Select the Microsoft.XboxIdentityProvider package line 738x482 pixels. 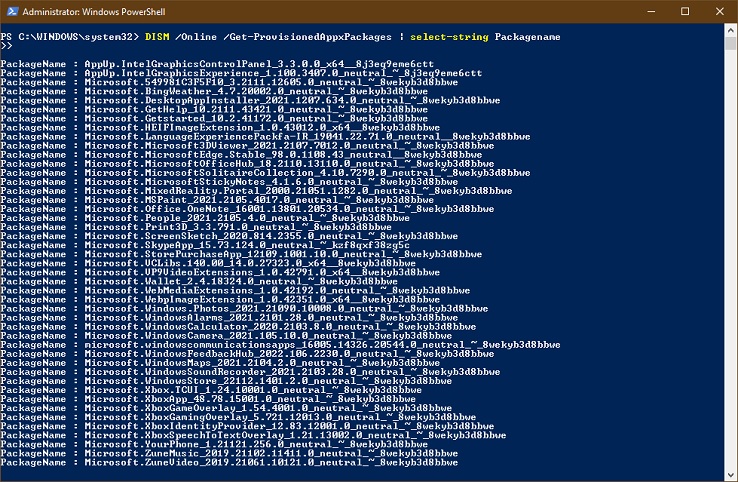pyautogui.click(x=247, y=426)
